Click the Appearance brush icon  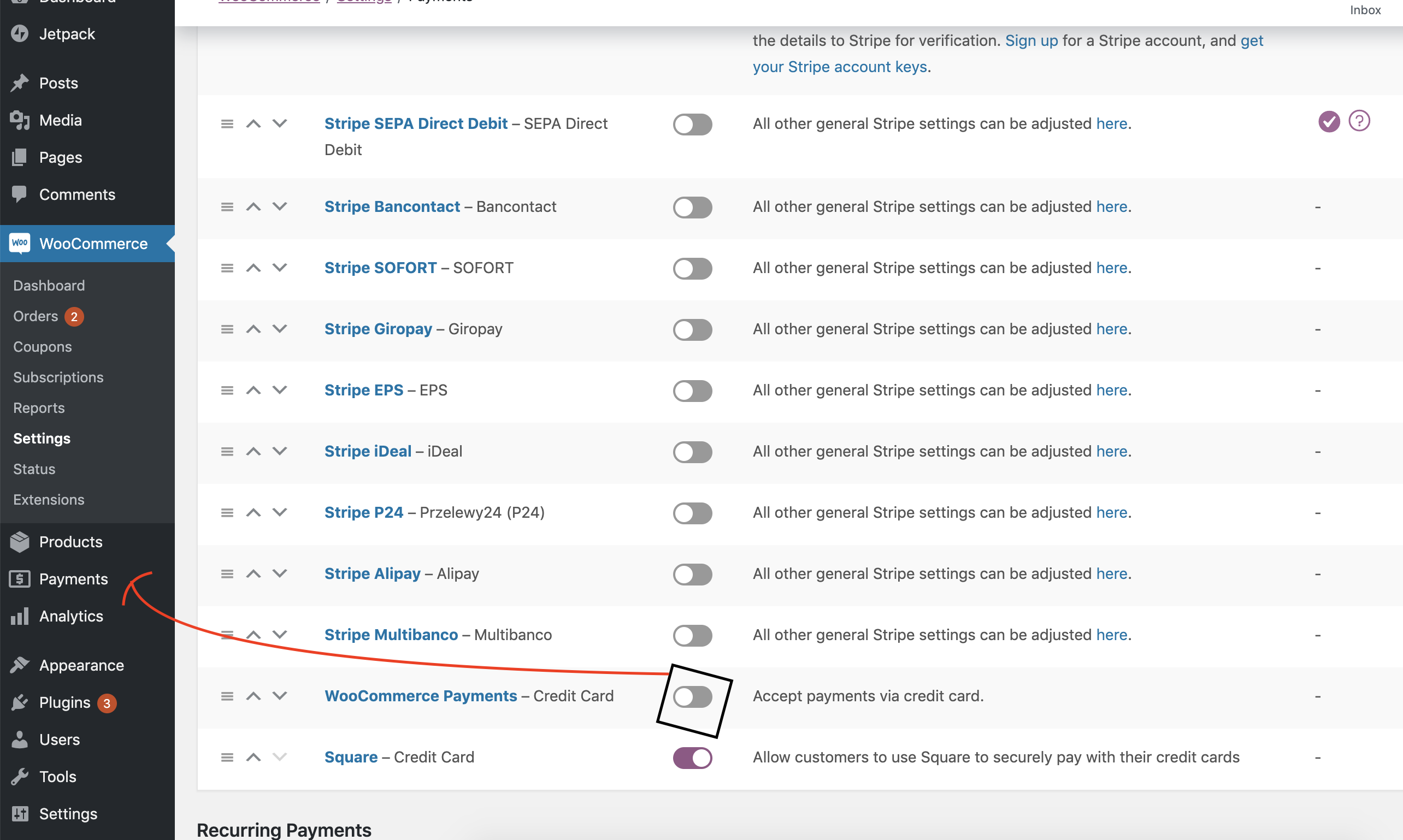pos(20,665)
